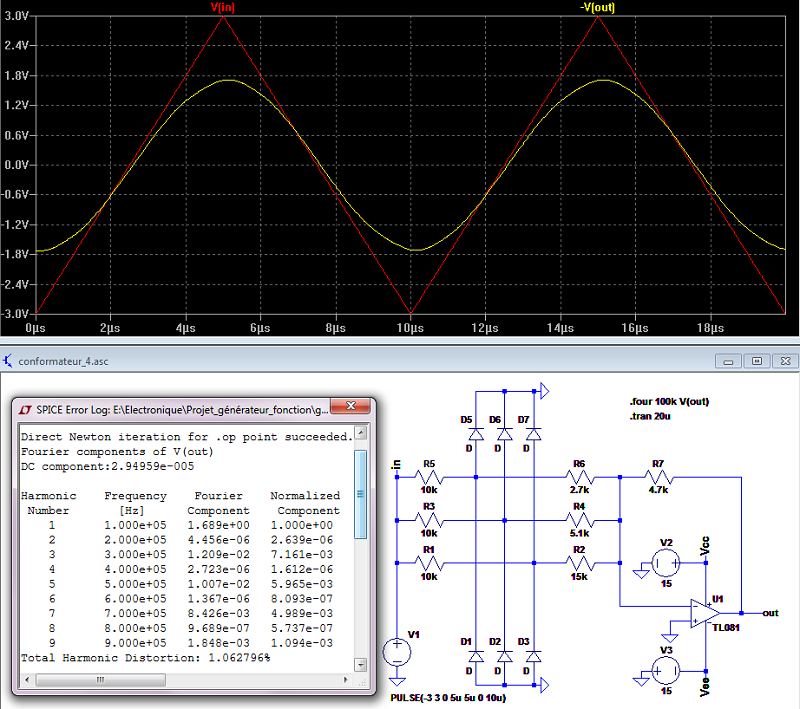
Task: Close the SPICE Error Log window
Action: point(351,406)
